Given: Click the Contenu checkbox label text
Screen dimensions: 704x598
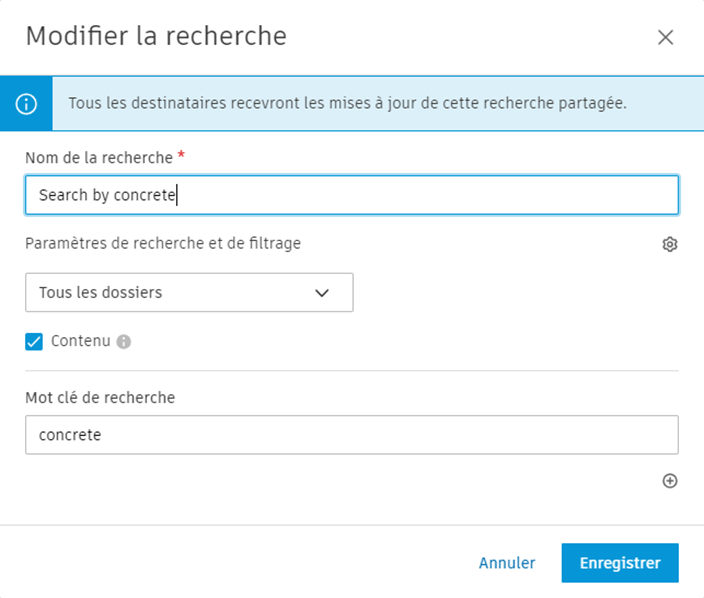Looking at the screenshot, I should point(80,342).
